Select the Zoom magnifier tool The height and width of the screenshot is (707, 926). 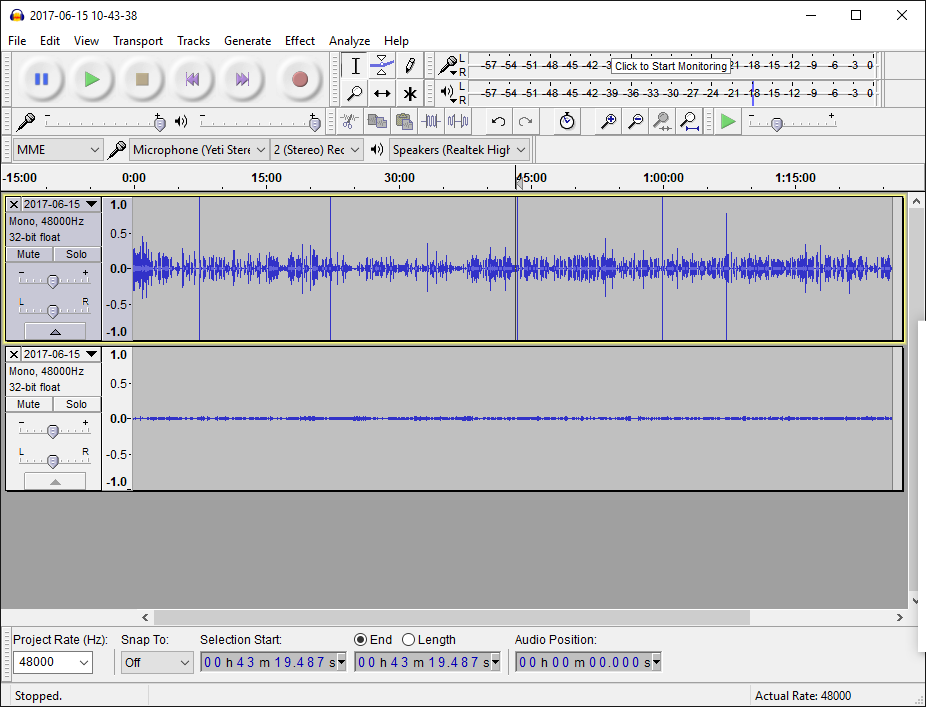(x=355, y=93)
